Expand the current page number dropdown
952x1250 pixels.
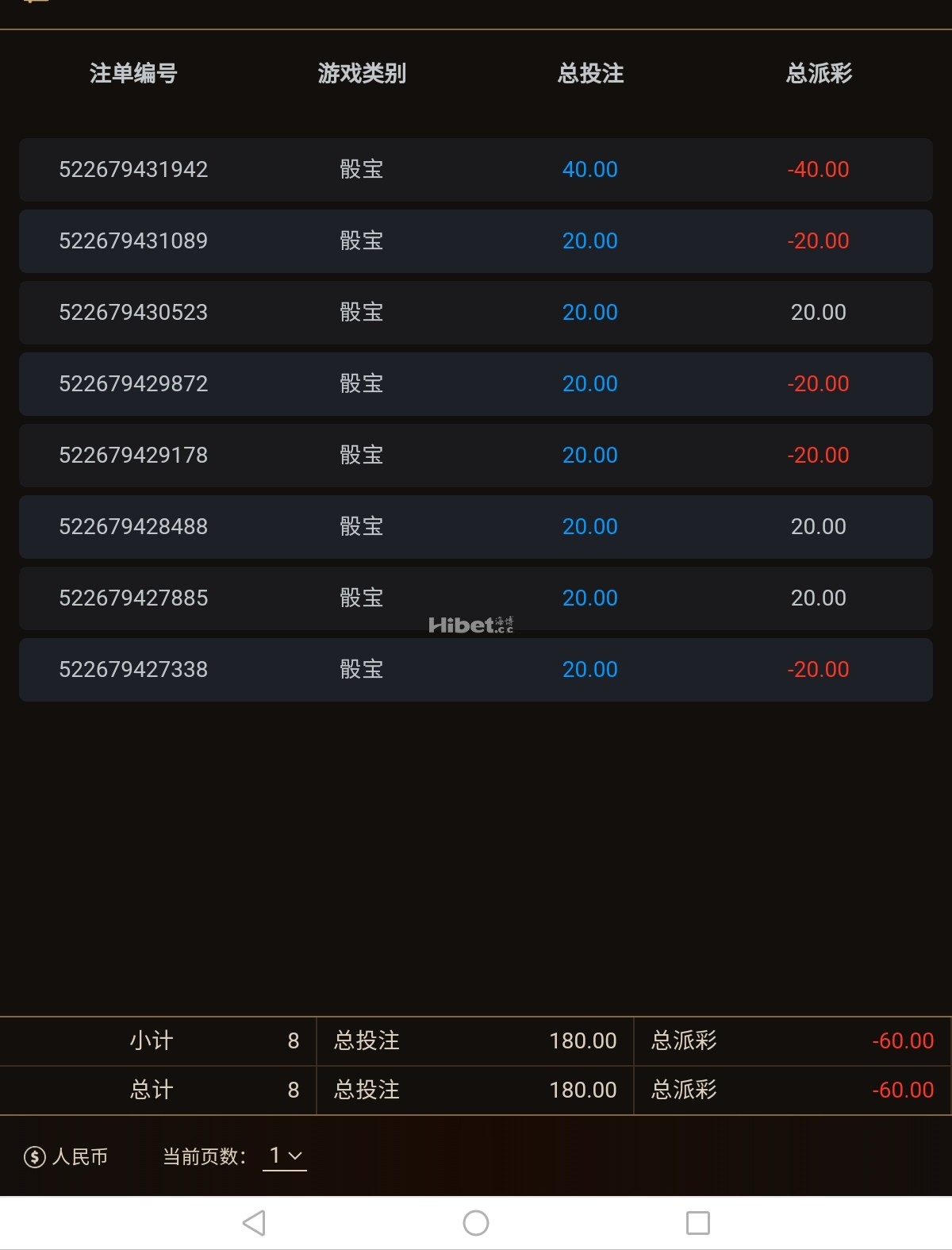pos(285,1156)
